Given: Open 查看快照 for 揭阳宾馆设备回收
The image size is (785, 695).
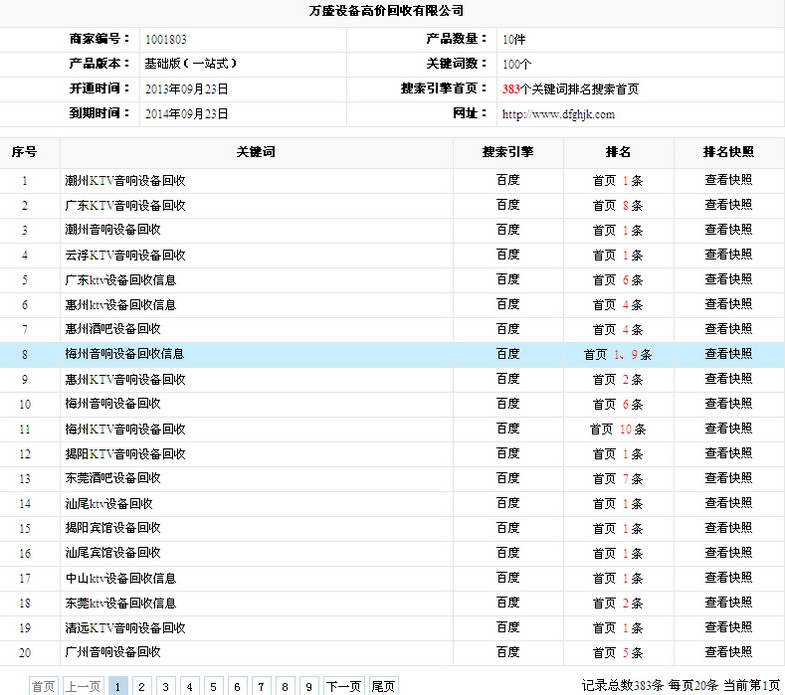Looking at the screenshot, I should (728, 528).
